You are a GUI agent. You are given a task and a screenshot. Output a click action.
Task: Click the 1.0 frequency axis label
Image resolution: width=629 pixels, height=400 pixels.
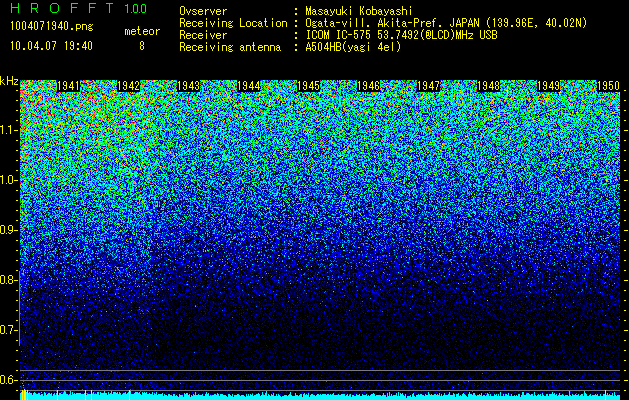9,180
